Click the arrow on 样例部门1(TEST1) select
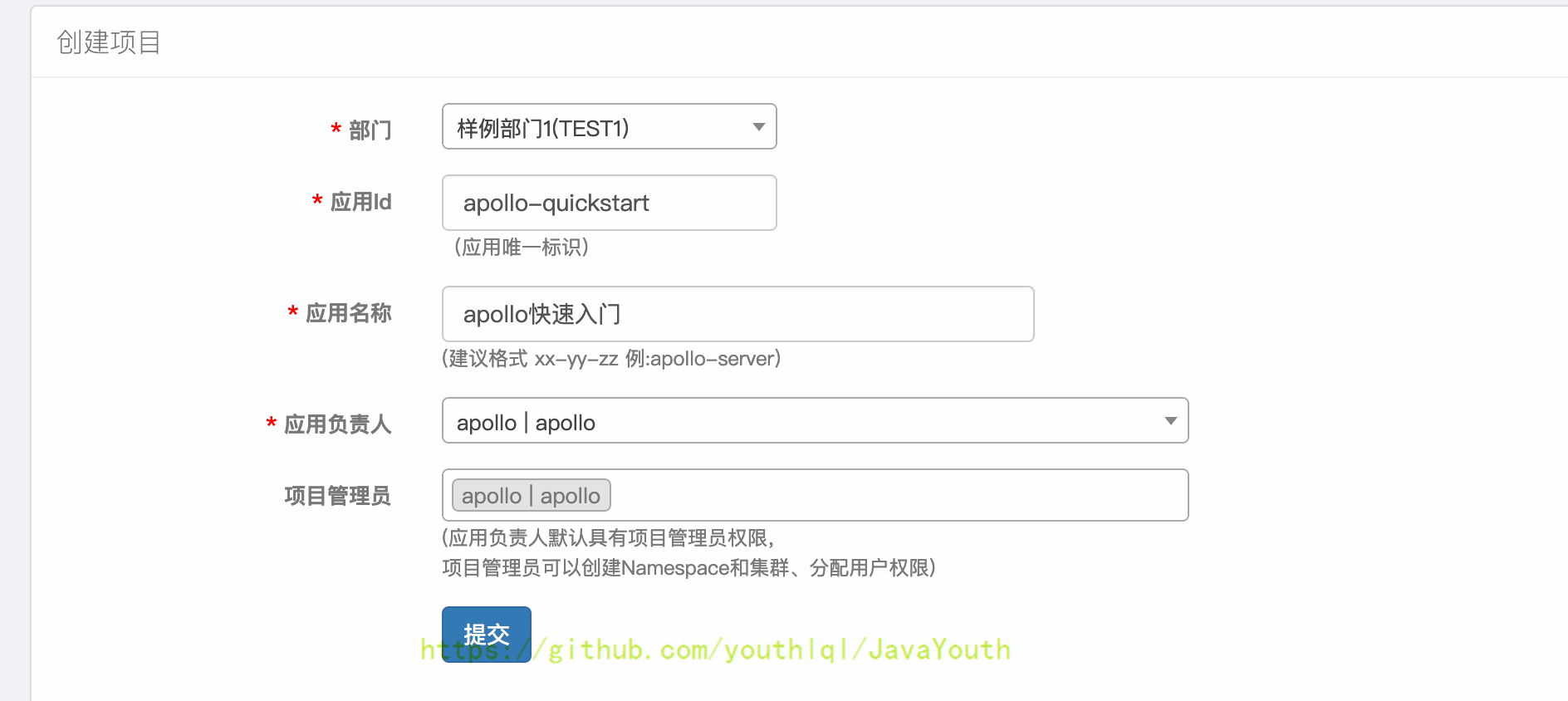Viewport: 1568px width, 701px height. 758,127
